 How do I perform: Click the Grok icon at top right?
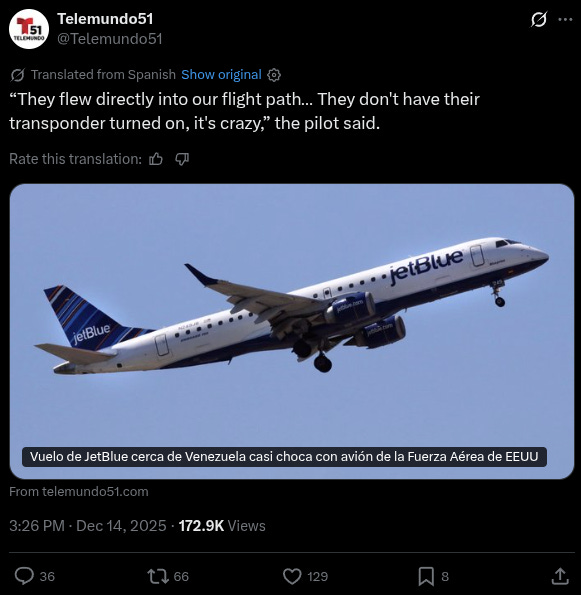pos(539,19)
